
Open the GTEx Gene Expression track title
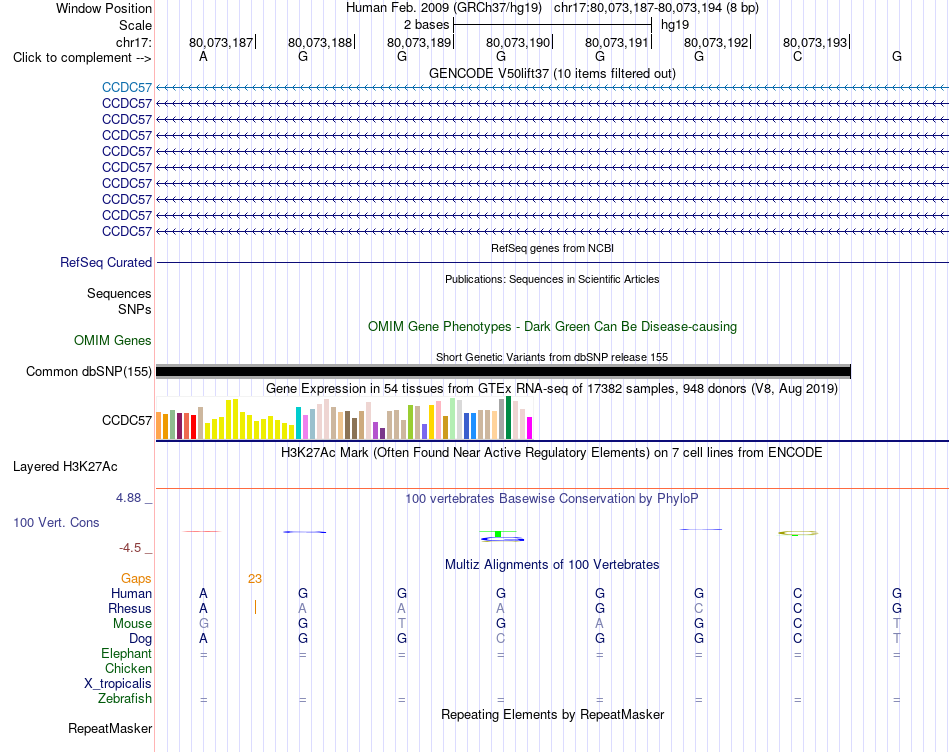(552, 388)
